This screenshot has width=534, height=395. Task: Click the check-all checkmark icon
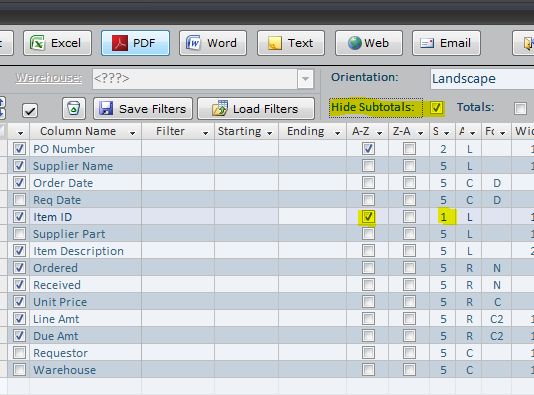point(30,110)
